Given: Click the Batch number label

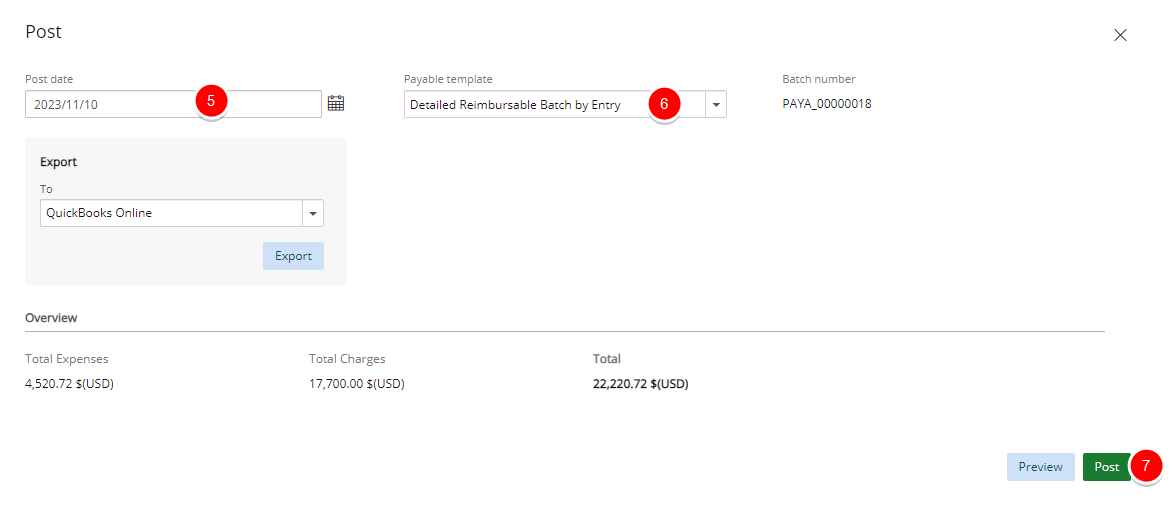Looking at the screenshot, I should (x=819, y=79).
